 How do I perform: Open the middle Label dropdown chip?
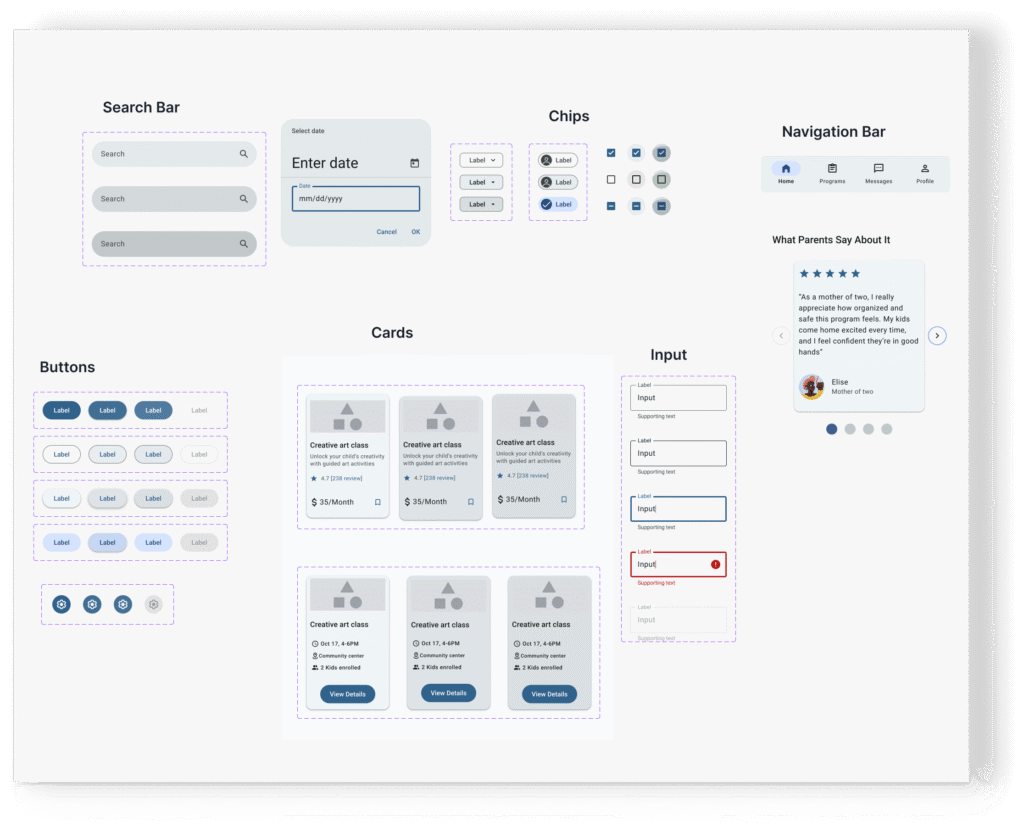(x=480, y=182)
